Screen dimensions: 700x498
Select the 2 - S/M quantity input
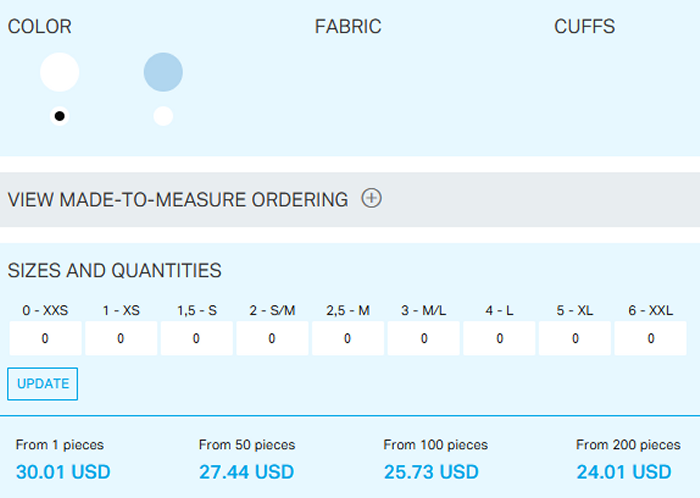coord(272,339)
